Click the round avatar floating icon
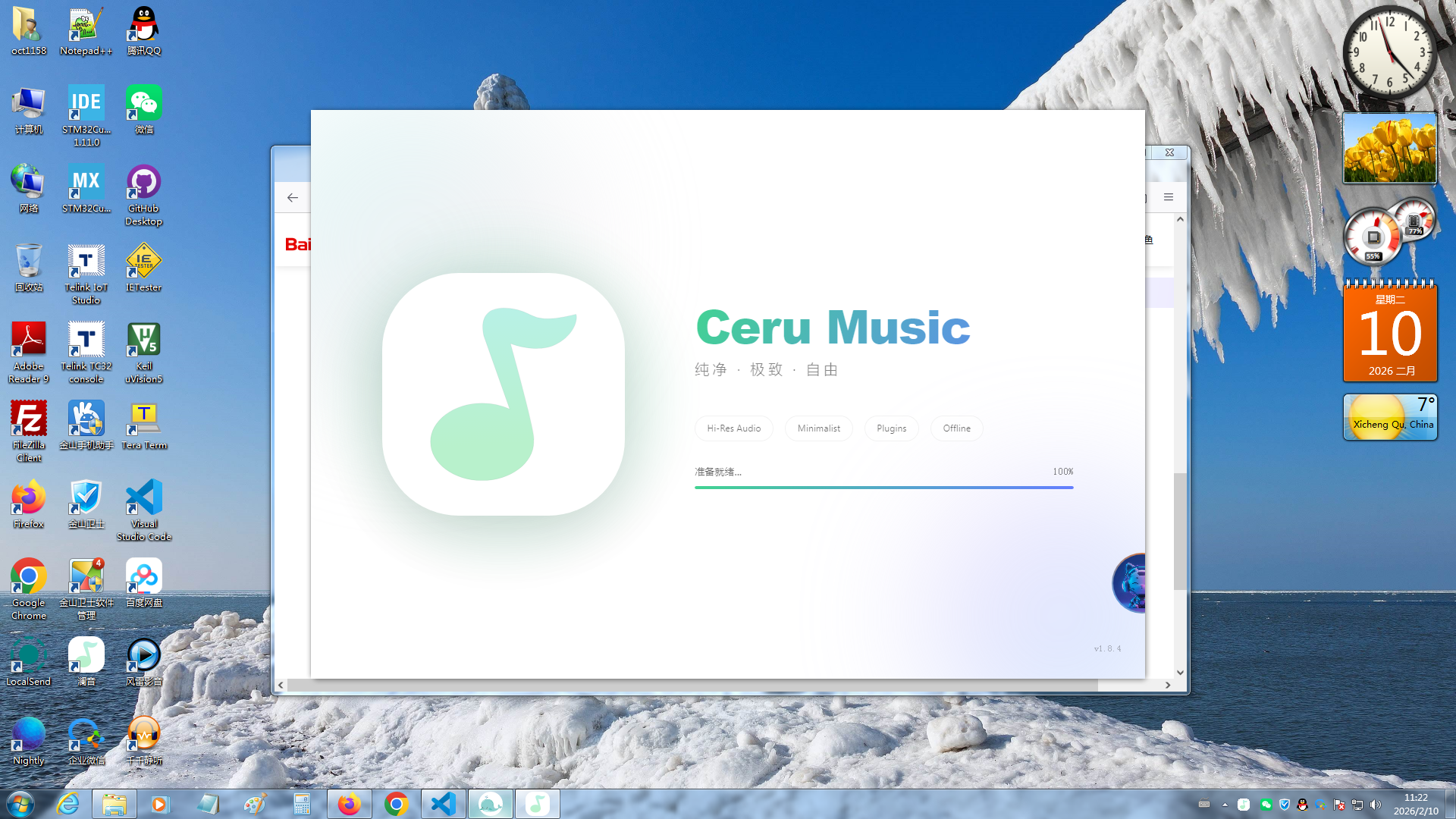 click(1130, 583)
